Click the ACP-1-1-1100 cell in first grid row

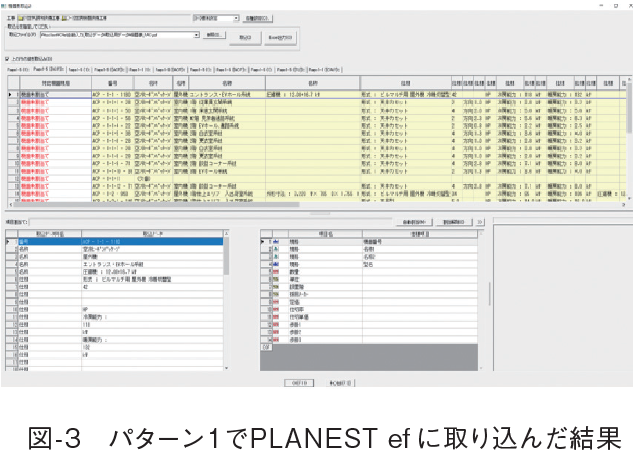113,94
